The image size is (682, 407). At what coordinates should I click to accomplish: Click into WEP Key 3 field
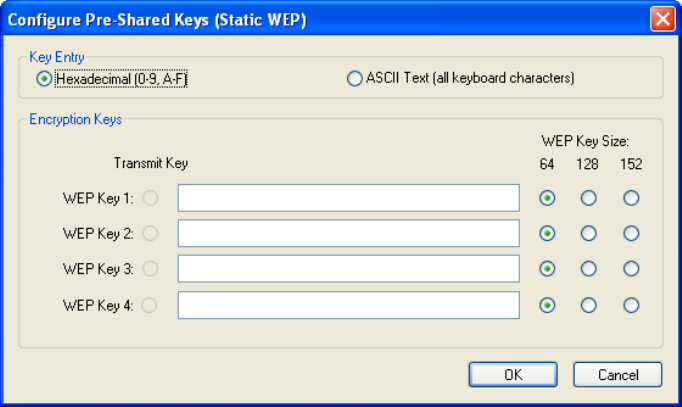point(349,269)
